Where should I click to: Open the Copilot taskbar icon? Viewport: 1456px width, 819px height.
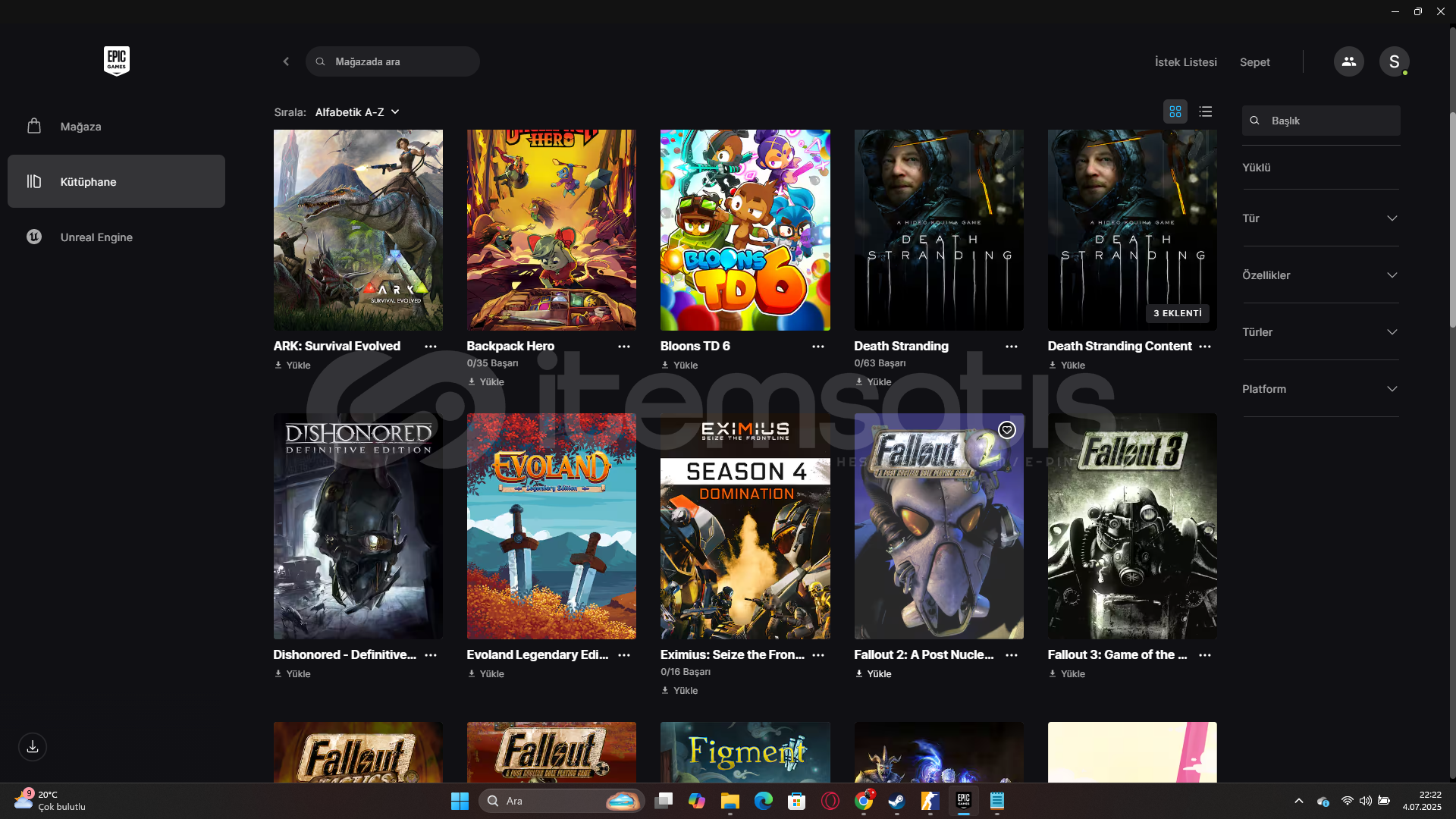pyautogui.click(x=697, y=801)
